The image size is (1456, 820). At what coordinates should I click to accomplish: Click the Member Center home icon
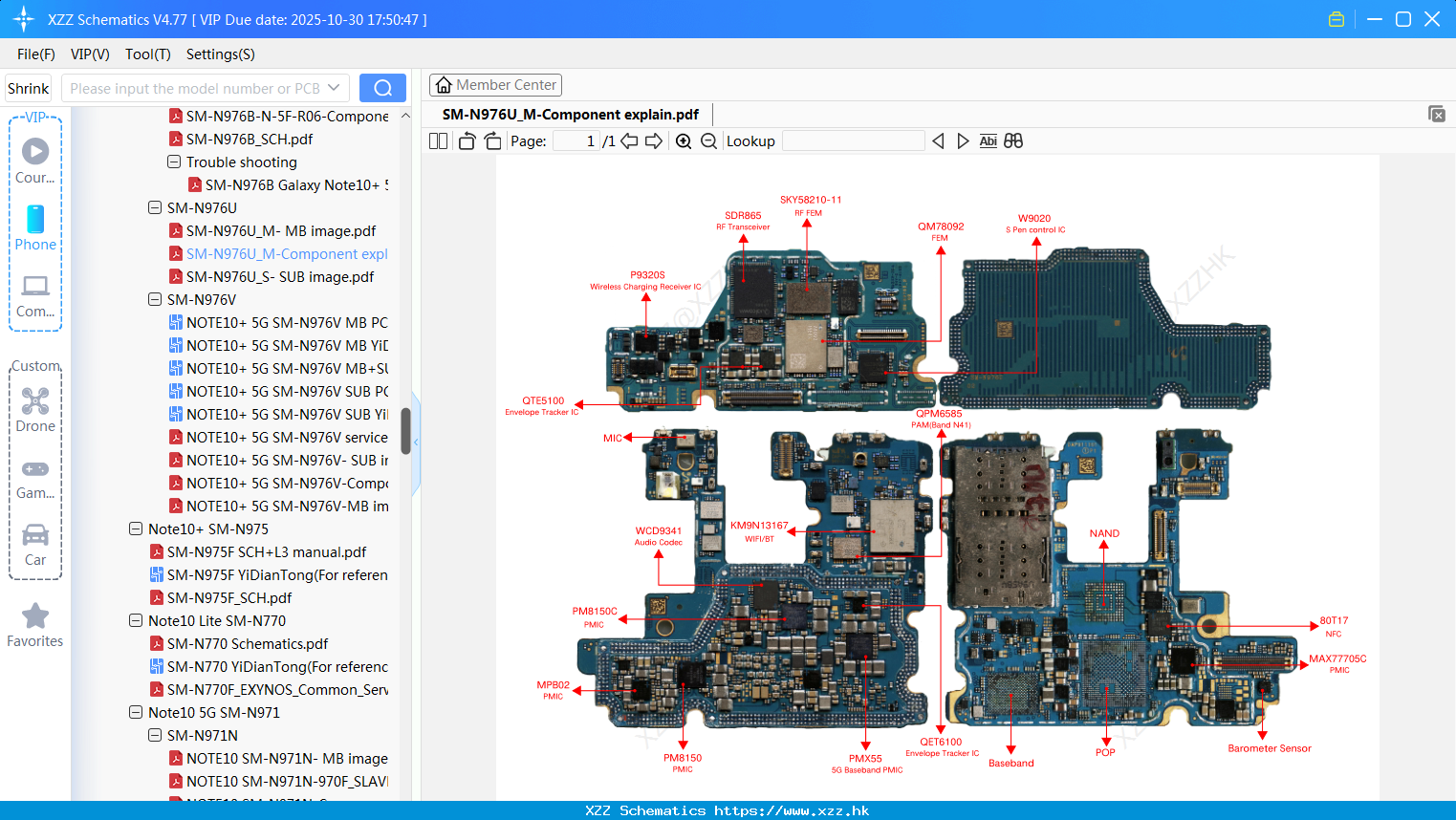click(444, 85)
